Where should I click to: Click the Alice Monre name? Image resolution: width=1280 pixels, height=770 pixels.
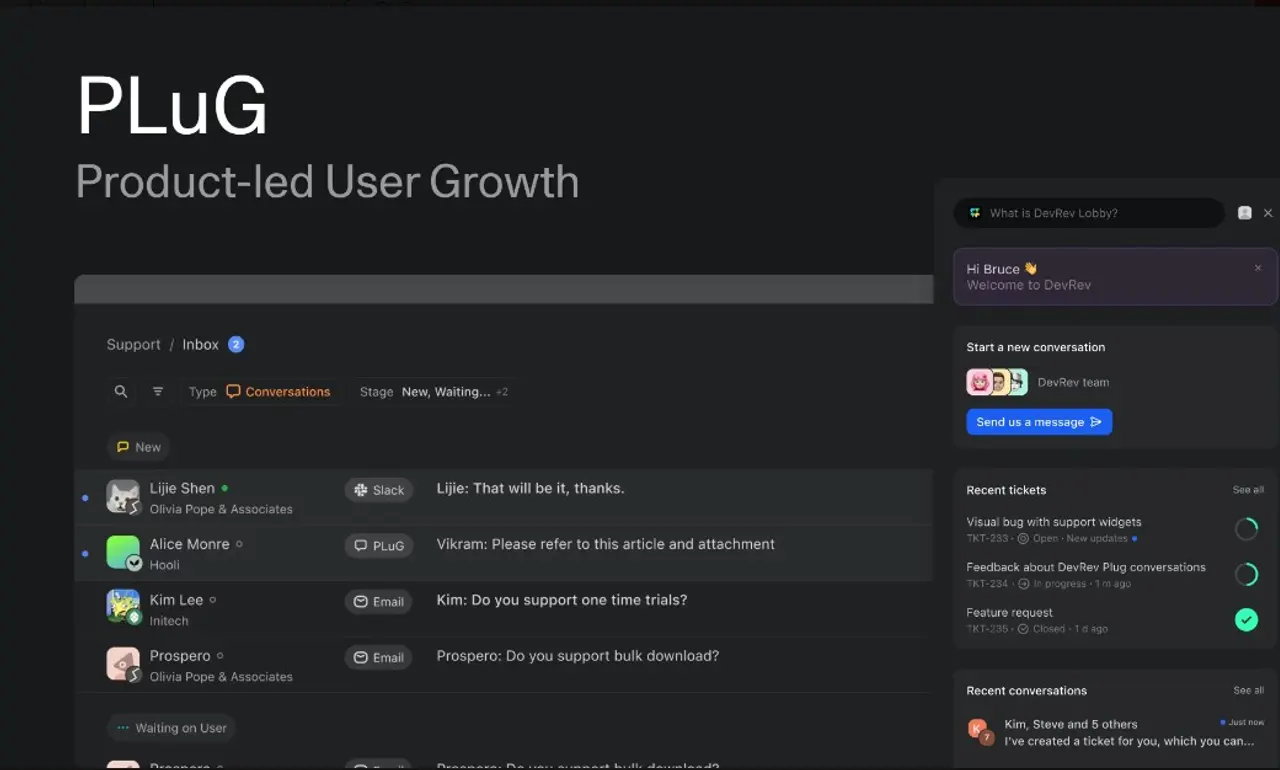click(x=189, y=544)
